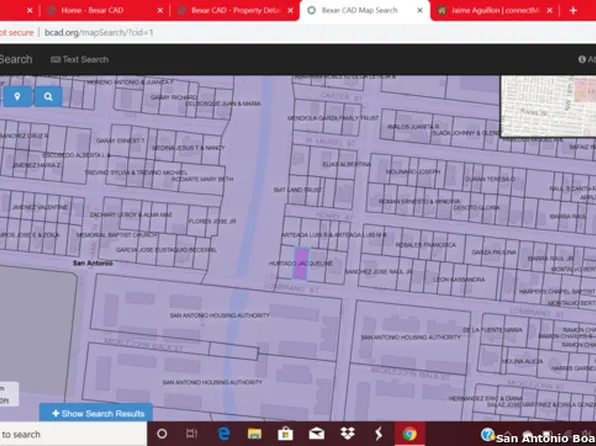Click the map pin locate button
The image size is (596, 446).
(17, 97)
